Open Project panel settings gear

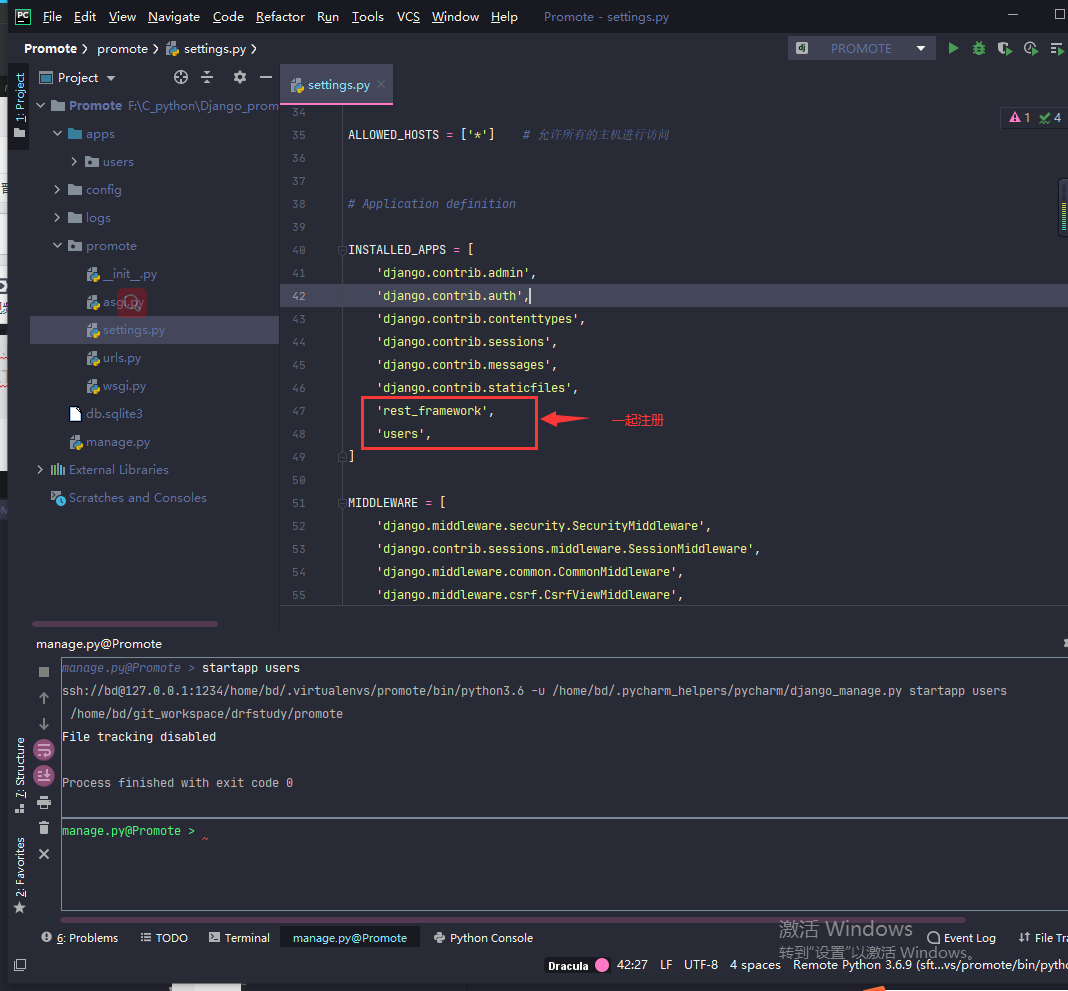pos(240,78)
